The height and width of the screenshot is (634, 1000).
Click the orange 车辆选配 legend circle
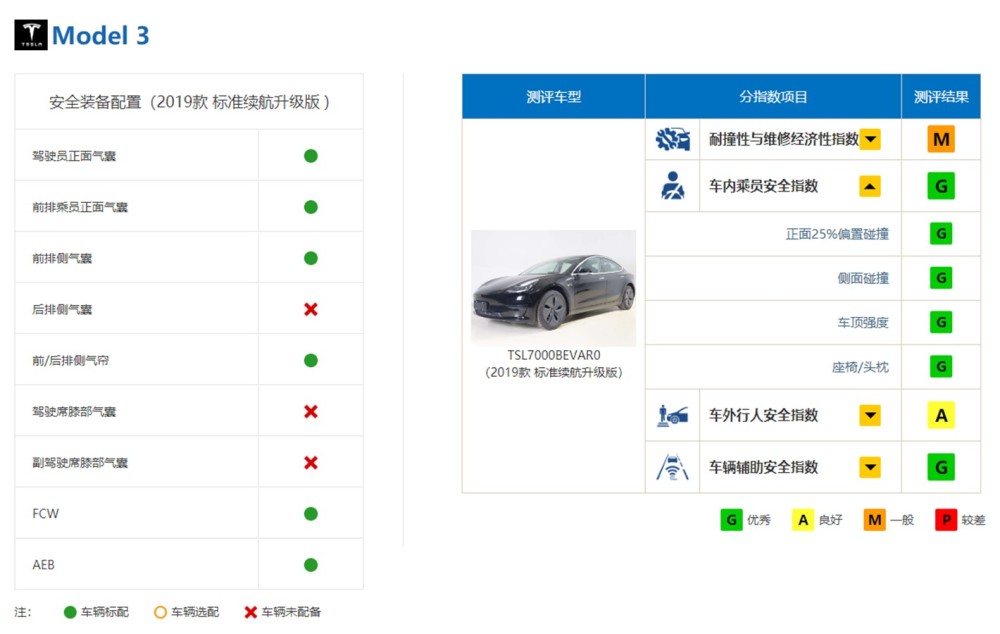160,612
